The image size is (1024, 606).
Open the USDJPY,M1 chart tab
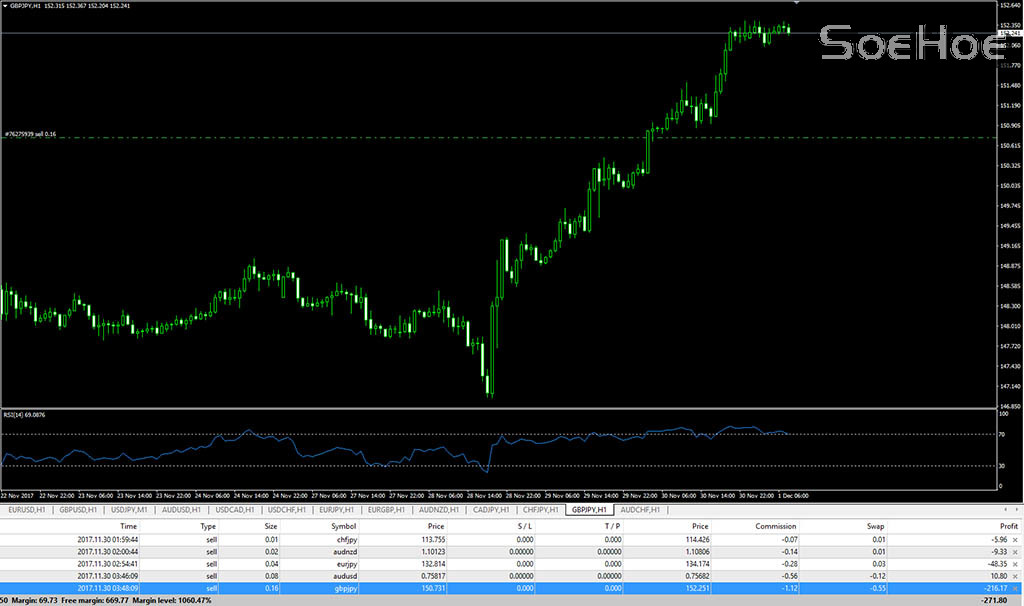(x=129, y=510)
